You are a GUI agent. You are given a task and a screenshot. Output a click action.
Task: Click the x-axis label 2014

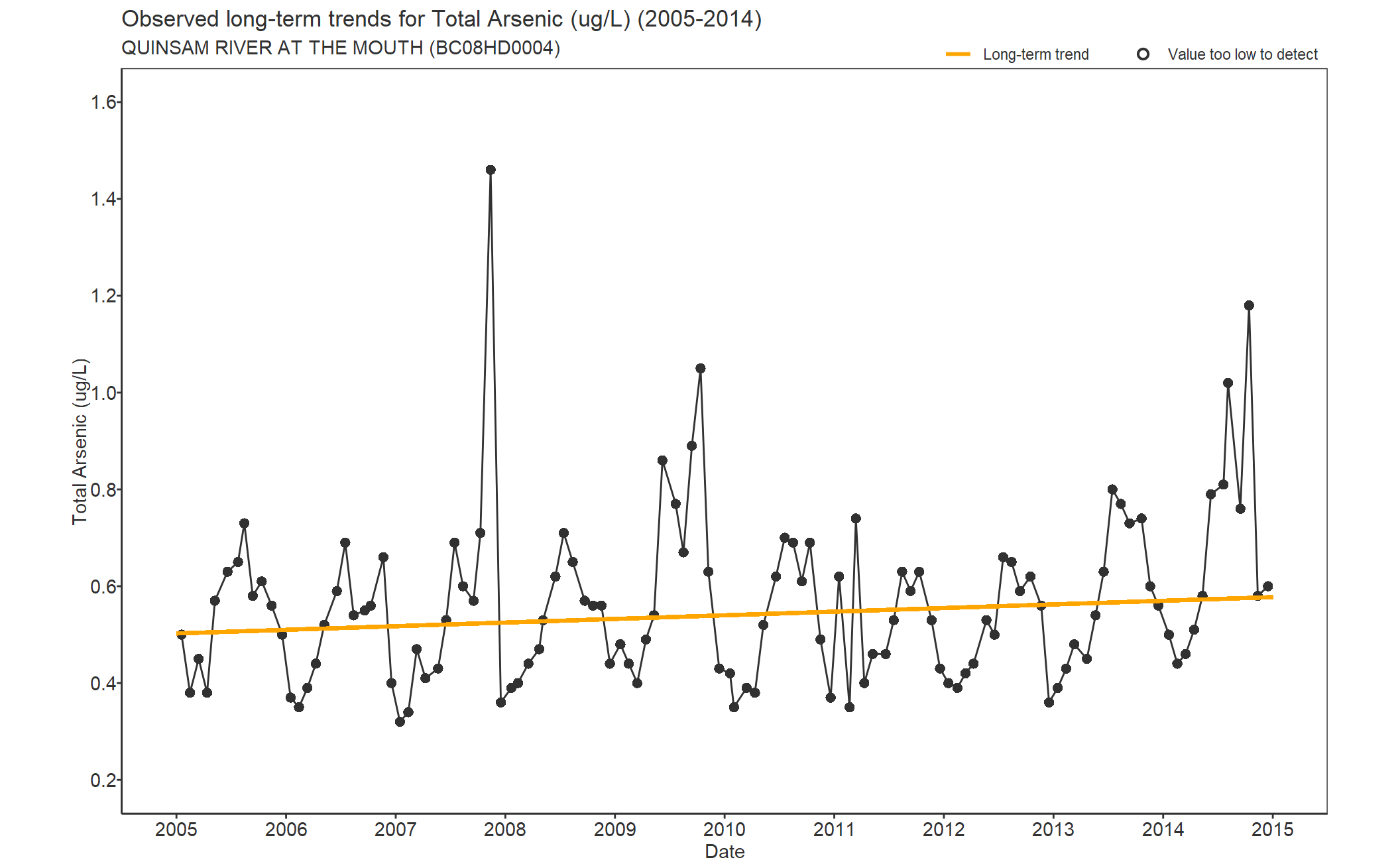tap(1163, 830)
